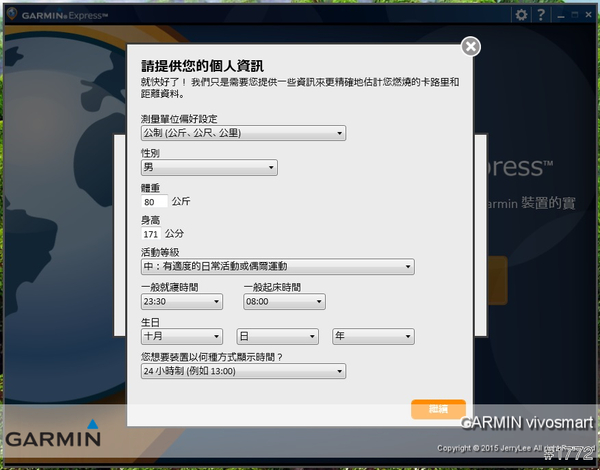Open the birthday year 年 dropdown
The height and width of the screenshot is (470, 600).
click(x=373, y=336)
